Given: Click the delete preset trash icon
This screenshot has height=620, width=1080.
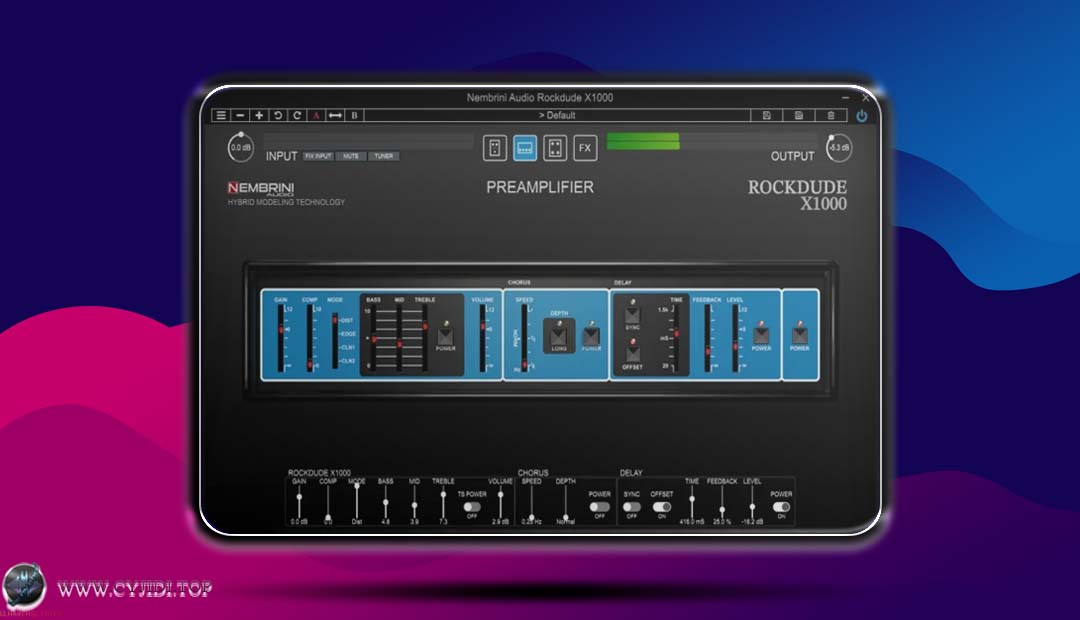Looking at the screenshot, I should (x=831, y=115).
